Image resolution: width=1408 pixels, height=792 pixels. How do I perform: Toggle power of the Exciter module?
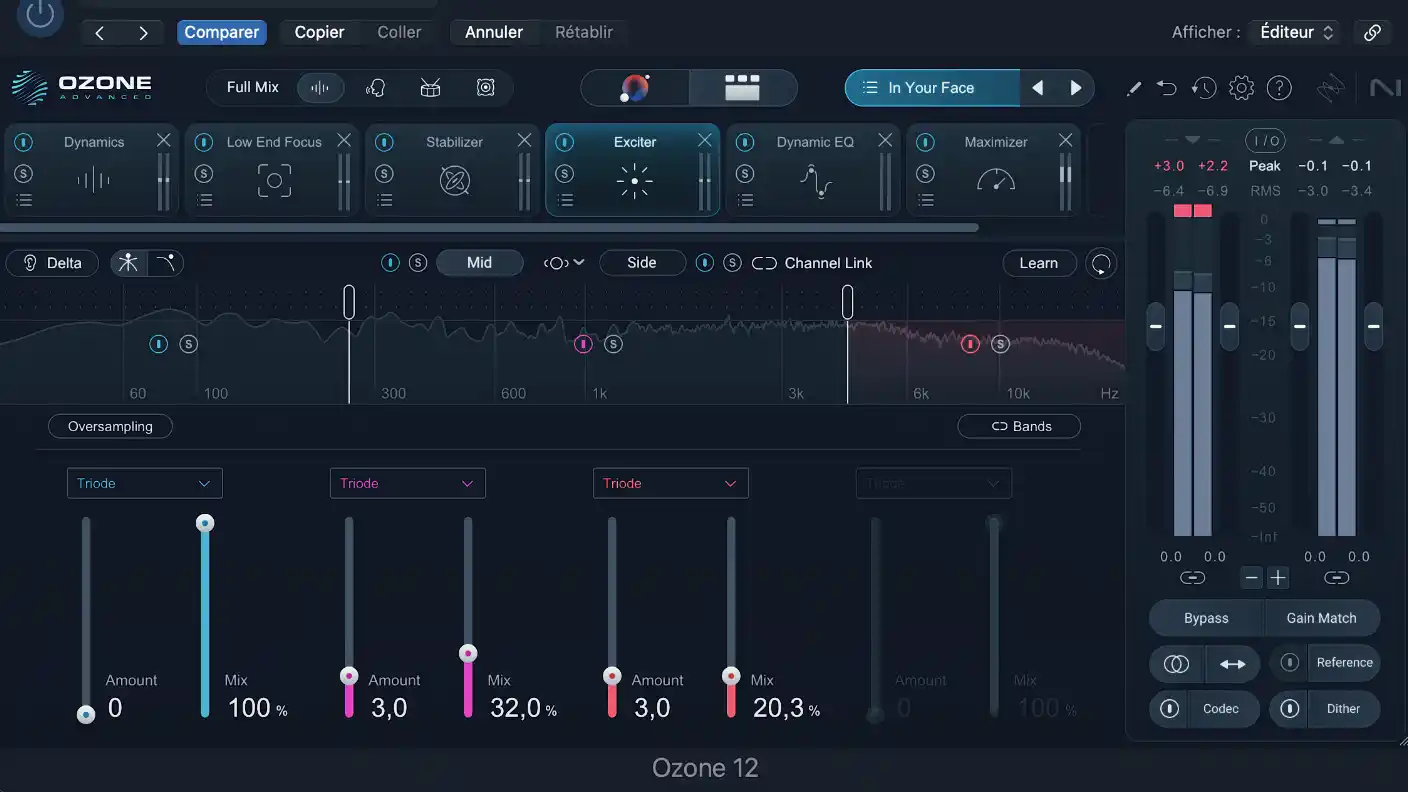565,143
